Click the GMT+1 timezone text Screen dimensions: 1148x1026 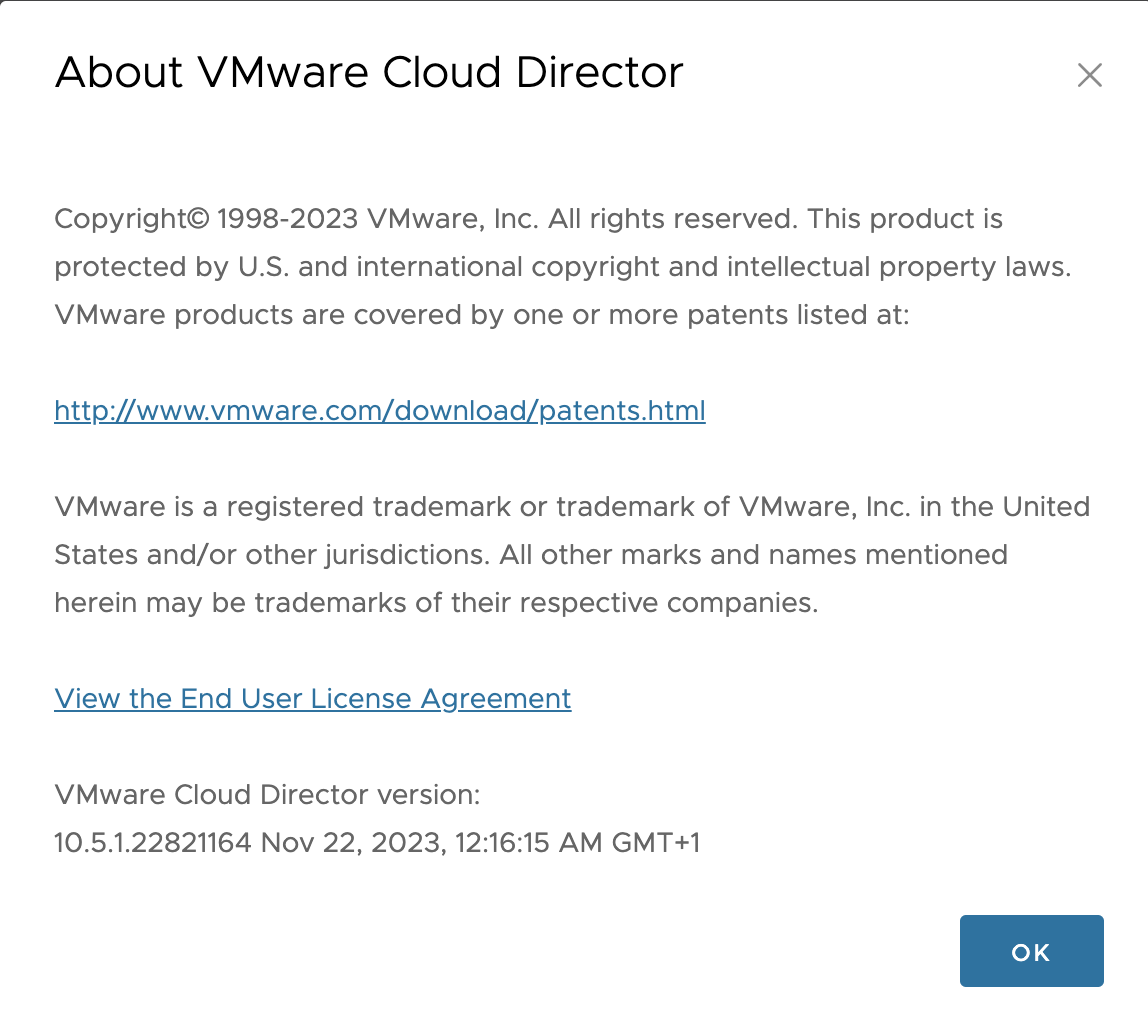[x=655, y=843]
